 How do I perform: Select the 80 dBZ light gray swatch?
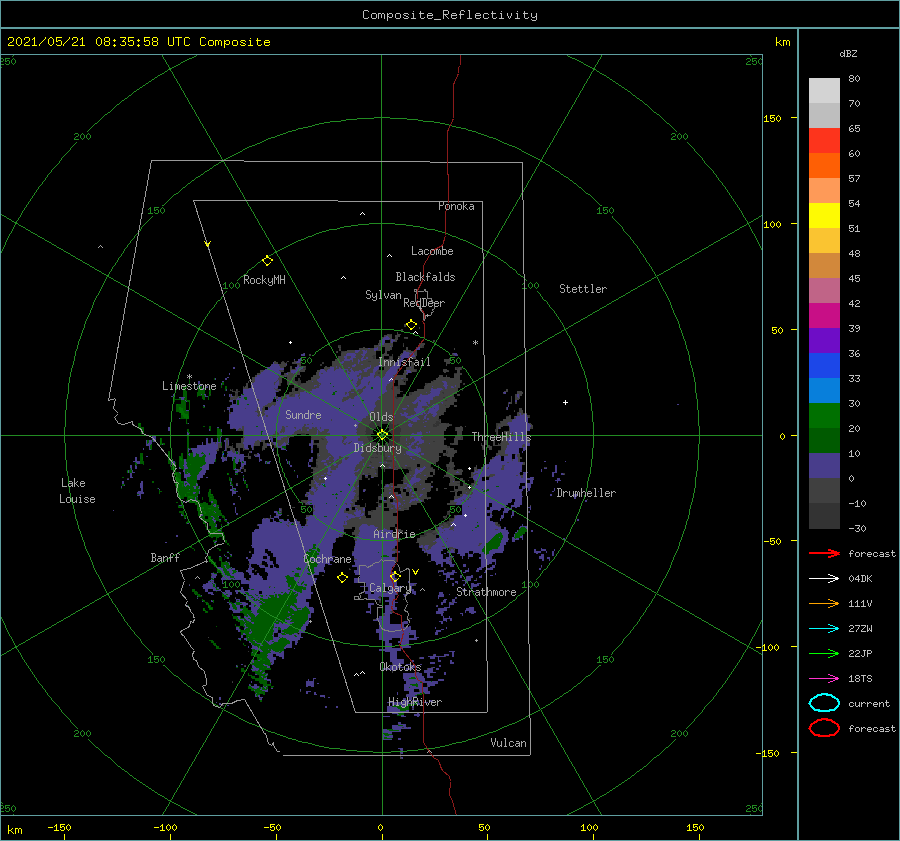pos(824,90)
